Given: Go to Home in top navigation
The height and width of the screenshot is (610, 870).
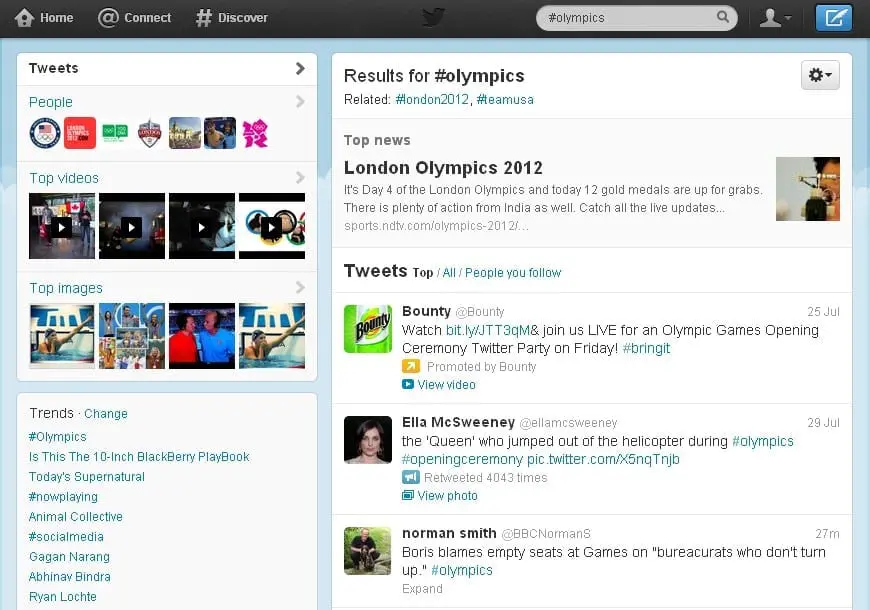Looking at the screenshot, I should coord(44,18).
